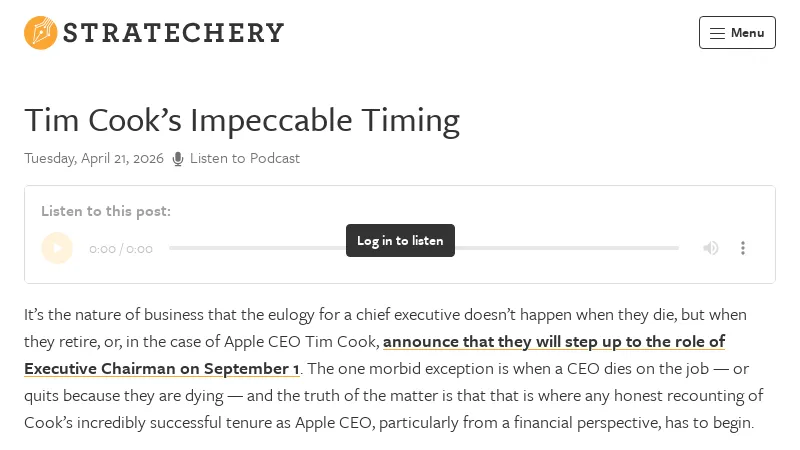Image resolution: width=800 pixels, height=450 pixels.
Task: Click the orange Stratechery logo icon
Action: (x=41, y=33)
